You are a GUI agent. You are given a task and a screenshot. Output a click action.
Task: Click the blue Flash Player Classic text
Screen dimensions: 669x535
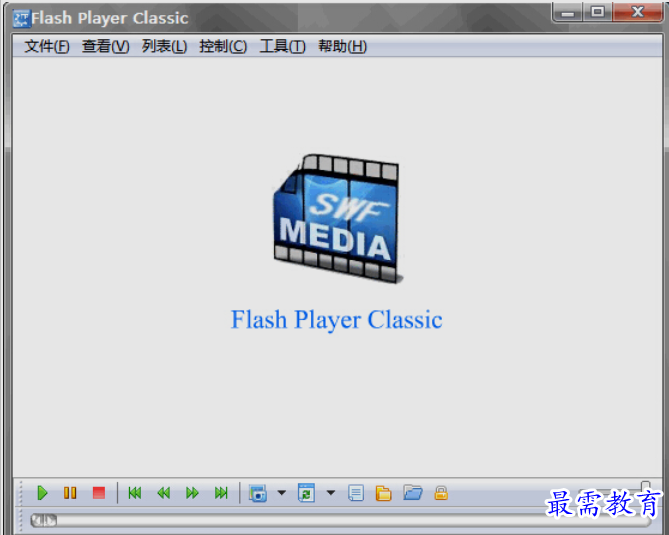(x=336, y=320)
